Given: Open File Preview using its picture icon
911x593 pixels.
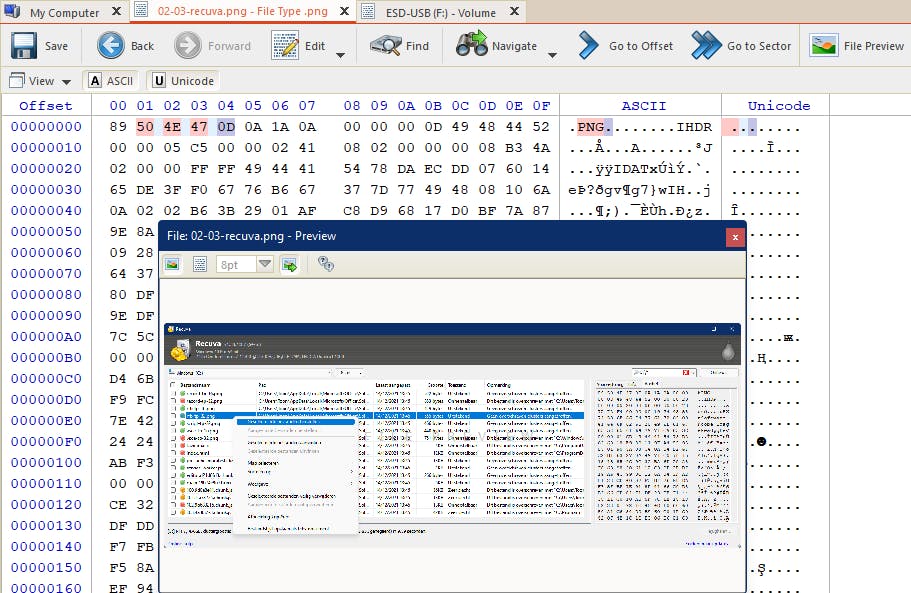Looking at the screenshot, I should click(x=822, y=45).
